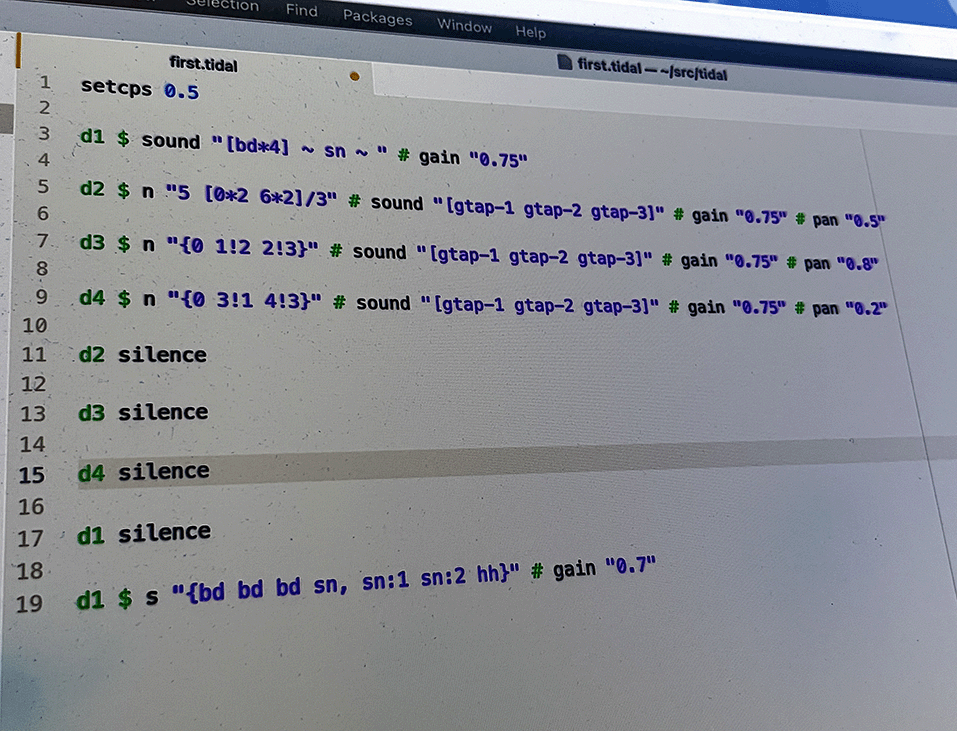Open the Window menu
This screenshot has height=731, width=957.
pos(464,25)
